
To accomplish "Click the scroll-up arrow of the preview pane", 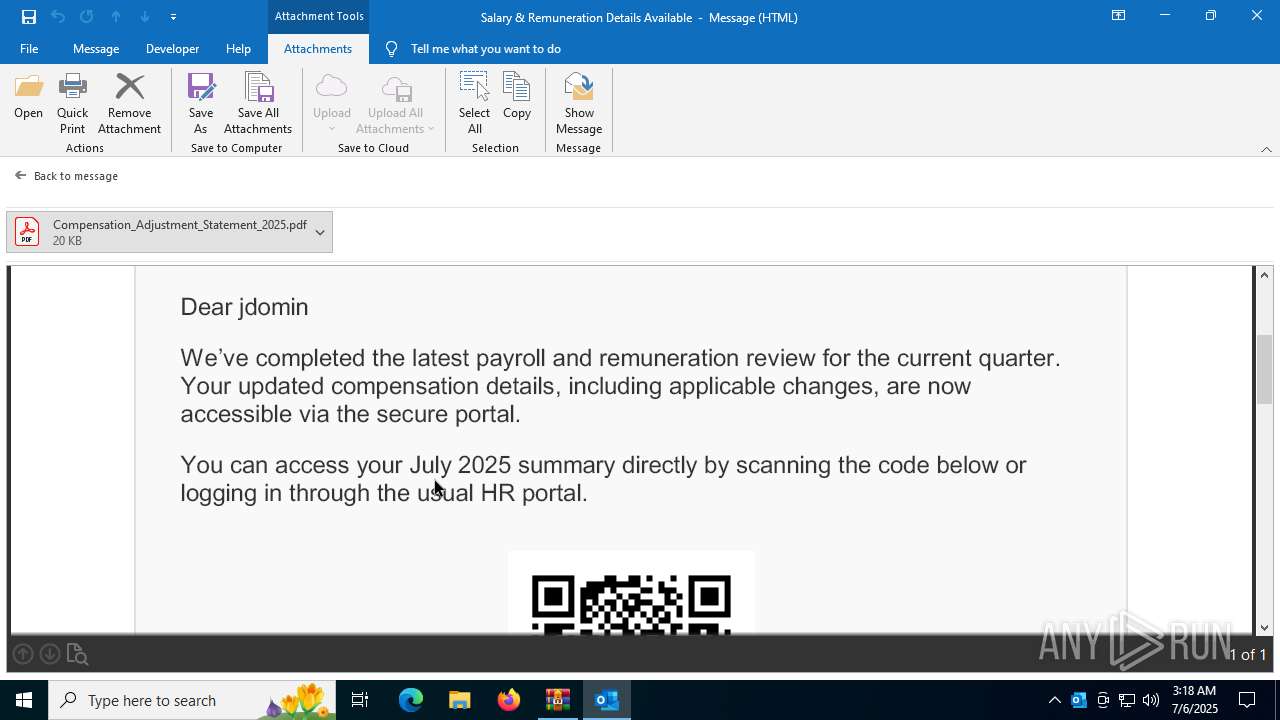I will coord(1265,275).
